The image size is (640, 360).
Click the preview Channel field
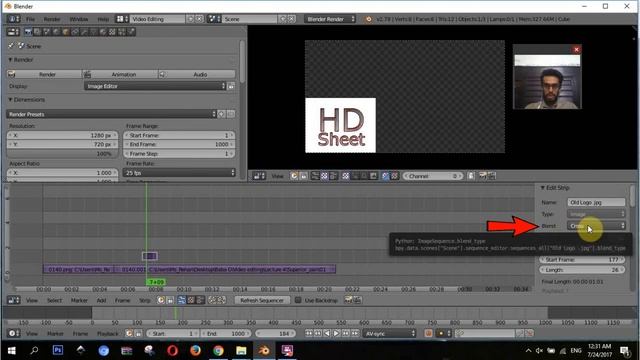(433, 176)
